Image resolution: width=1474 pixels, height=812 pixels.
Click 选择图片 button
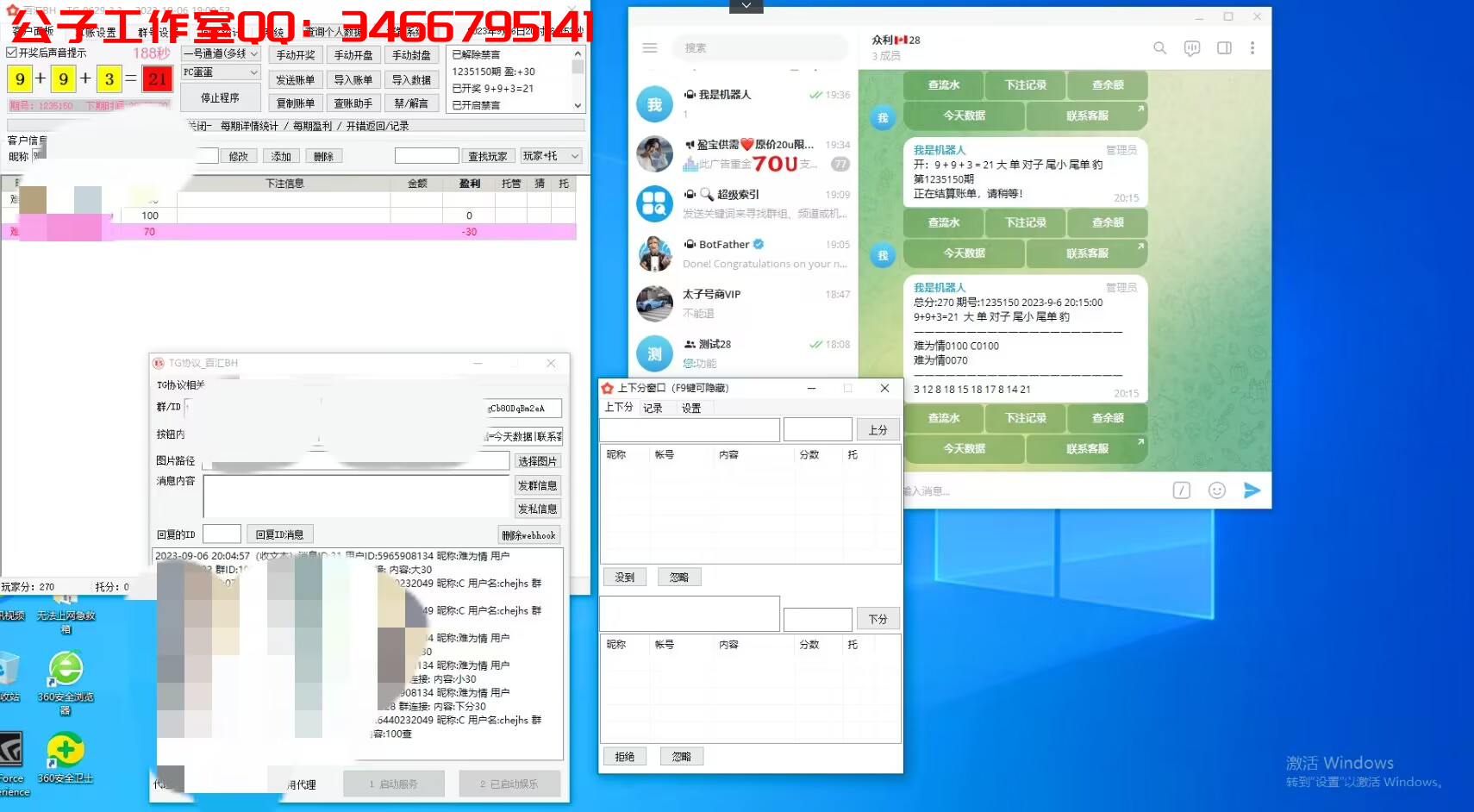pos(537,461)
